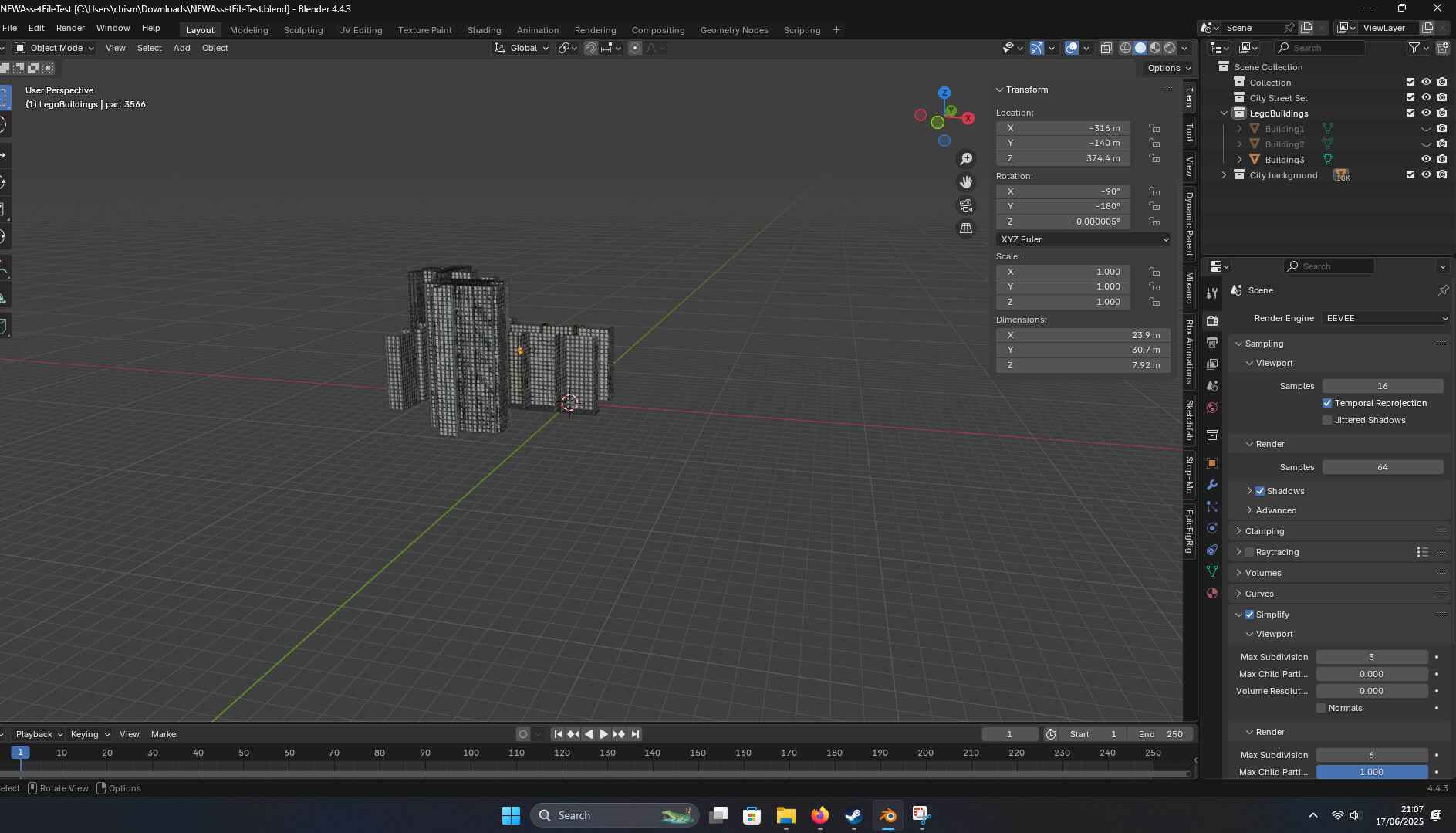The image size is (1456, 833).
Task: Open the Object properties tab icon
Action: click(1212, 463)
